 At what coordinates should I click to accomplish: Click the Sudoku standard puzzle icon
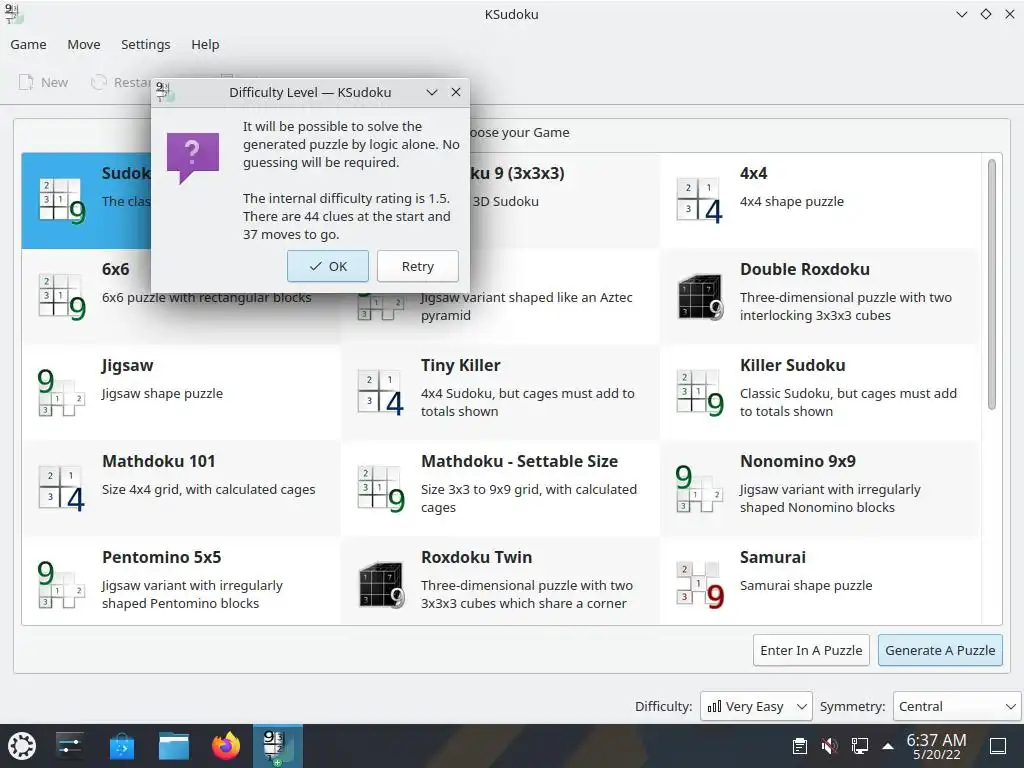pos(62,200)
